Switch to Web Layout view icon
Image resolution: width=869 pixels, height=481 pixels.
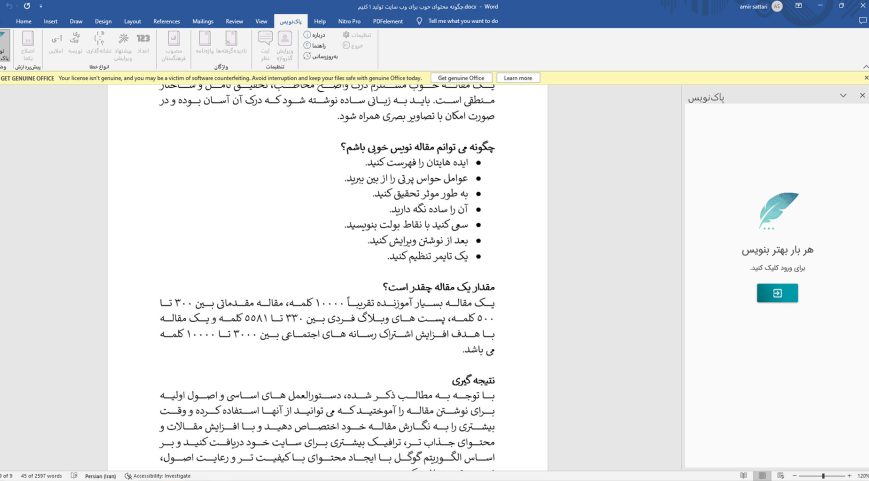pyautogui.click(x=780, y=476)
